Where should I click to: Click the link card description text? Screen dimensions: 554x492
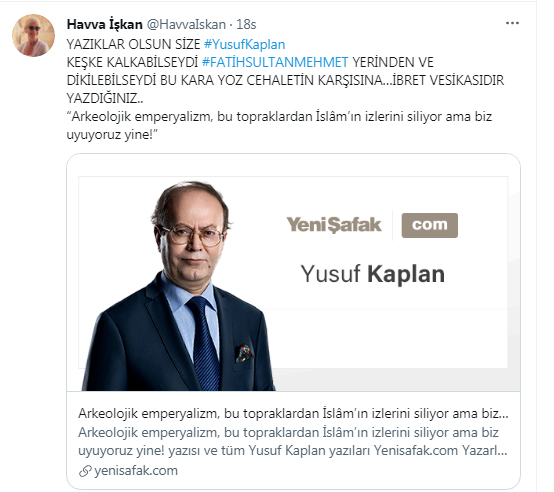[x=293, y=441]
